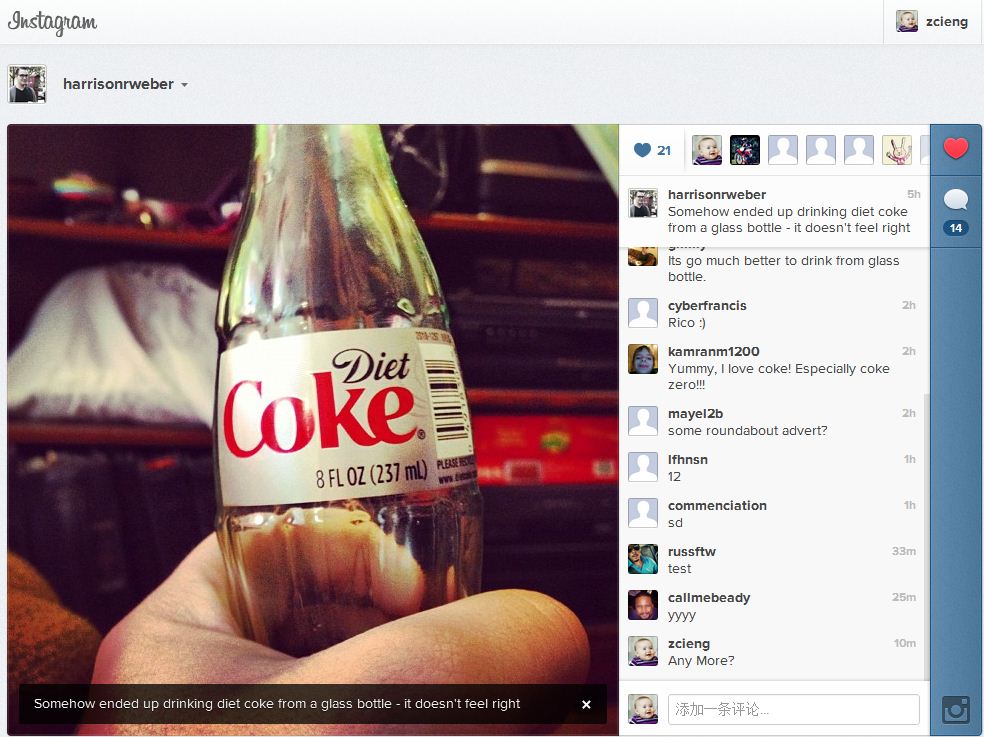Open the harrisonrweber profile name link
Viewport: 984px width, 737px height.
118,84
